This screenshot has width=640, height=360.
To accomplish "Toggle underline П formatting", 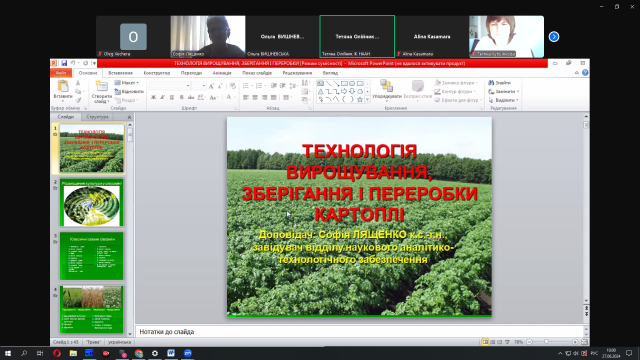I will pos(172,98).
